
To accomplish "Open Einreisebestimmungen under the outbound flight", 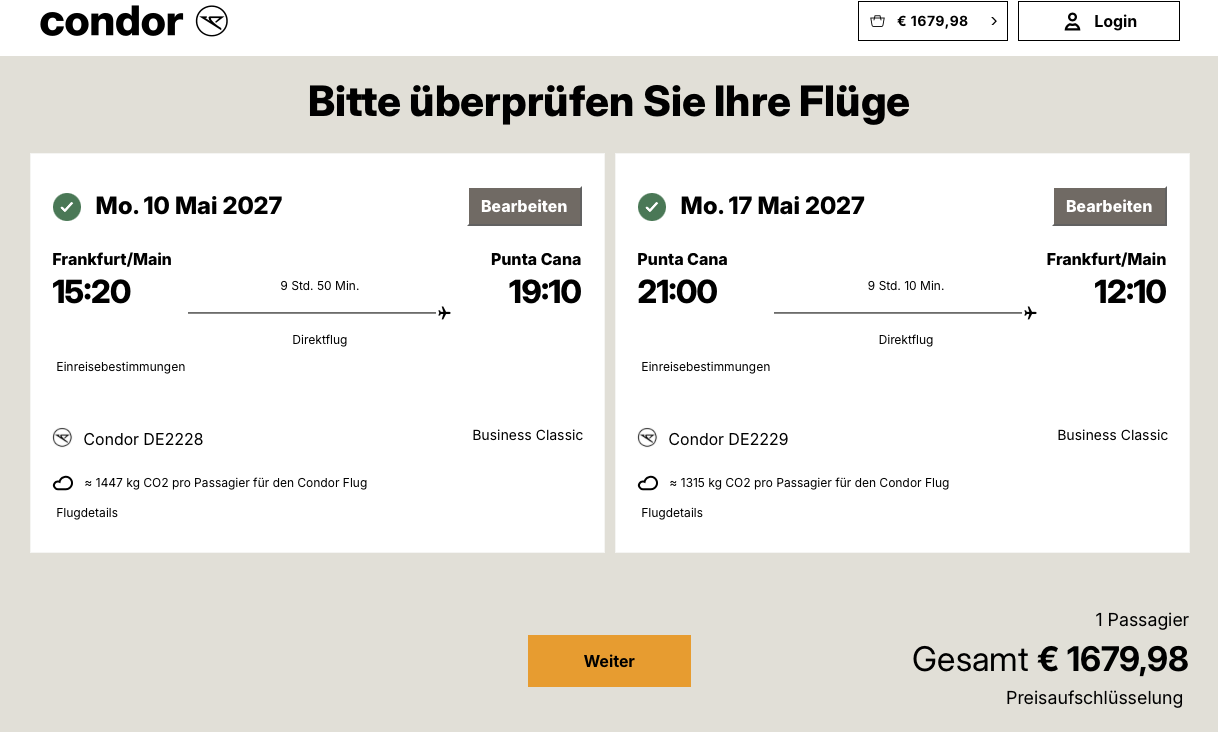I will pos(121,367).
